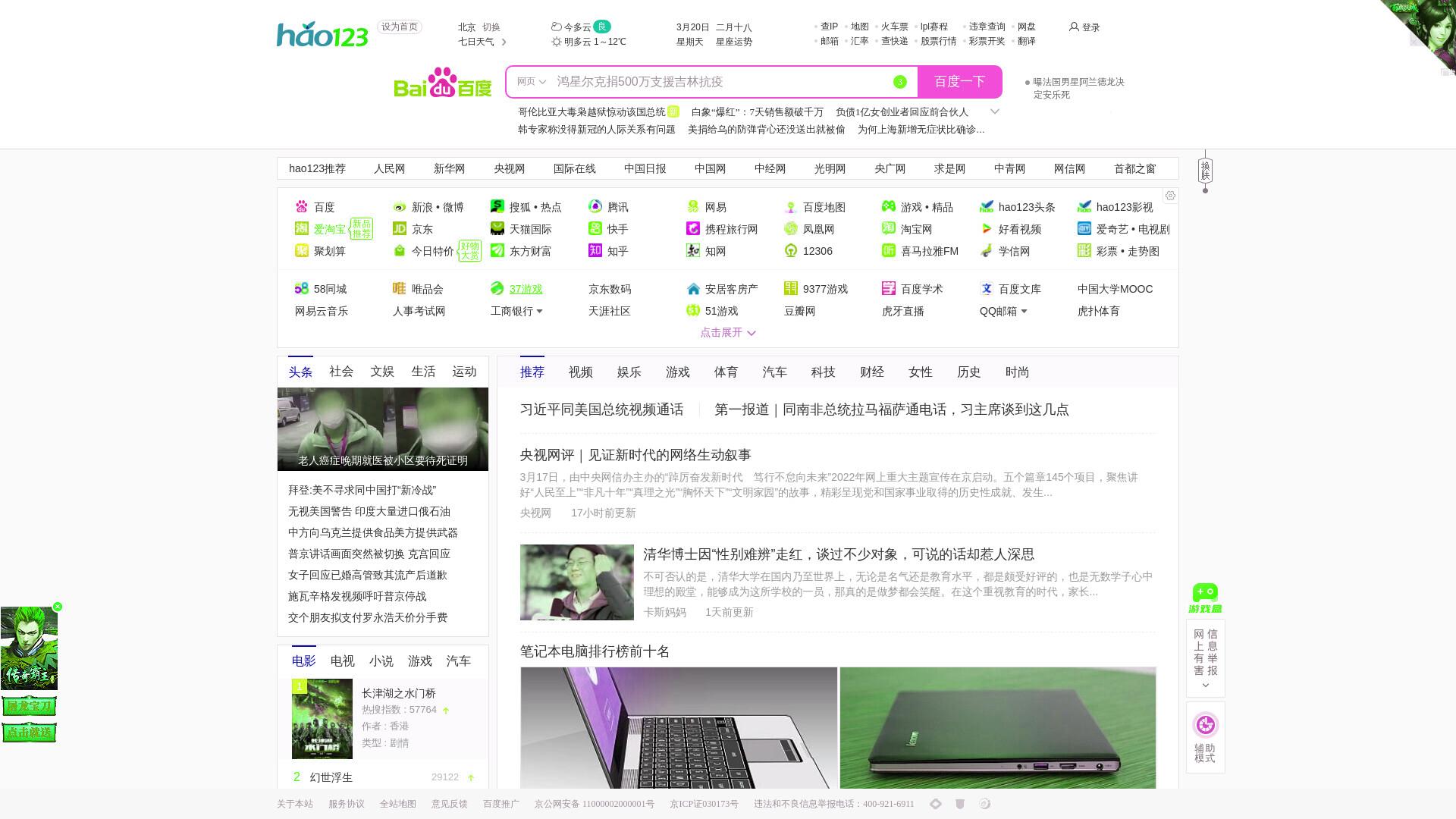
Task: Open the 翻译 quick tool link
Action: (1027, 41)
